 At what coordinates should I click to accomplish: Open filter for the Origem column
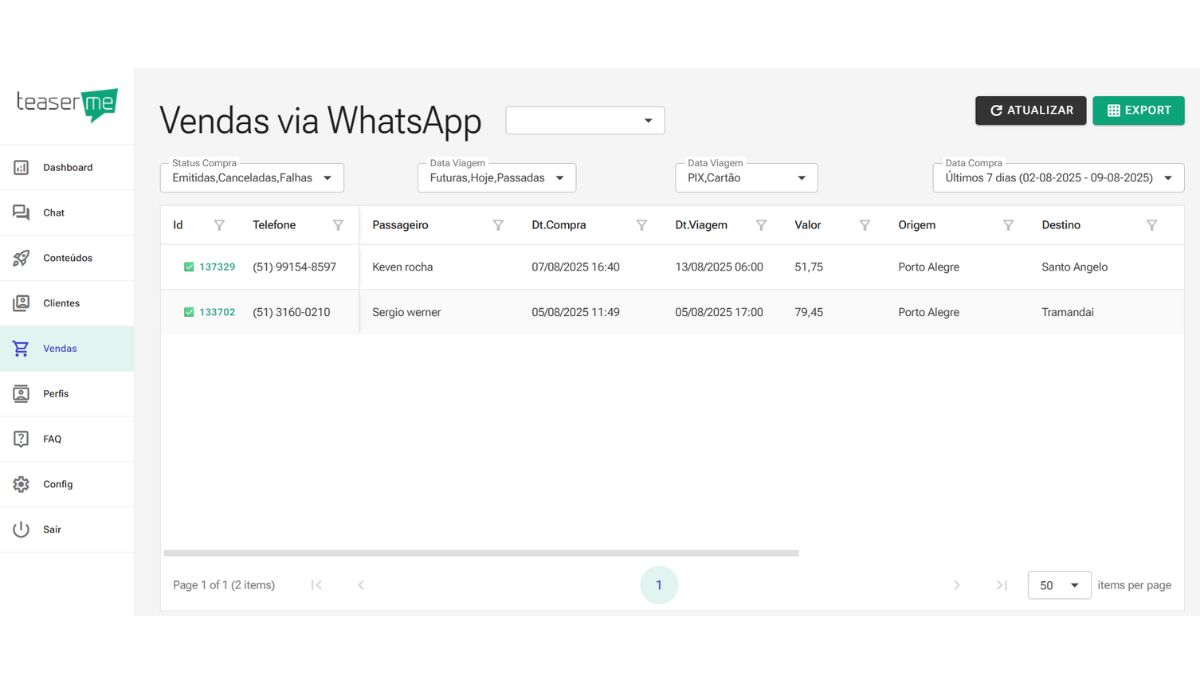point(1008,226)
